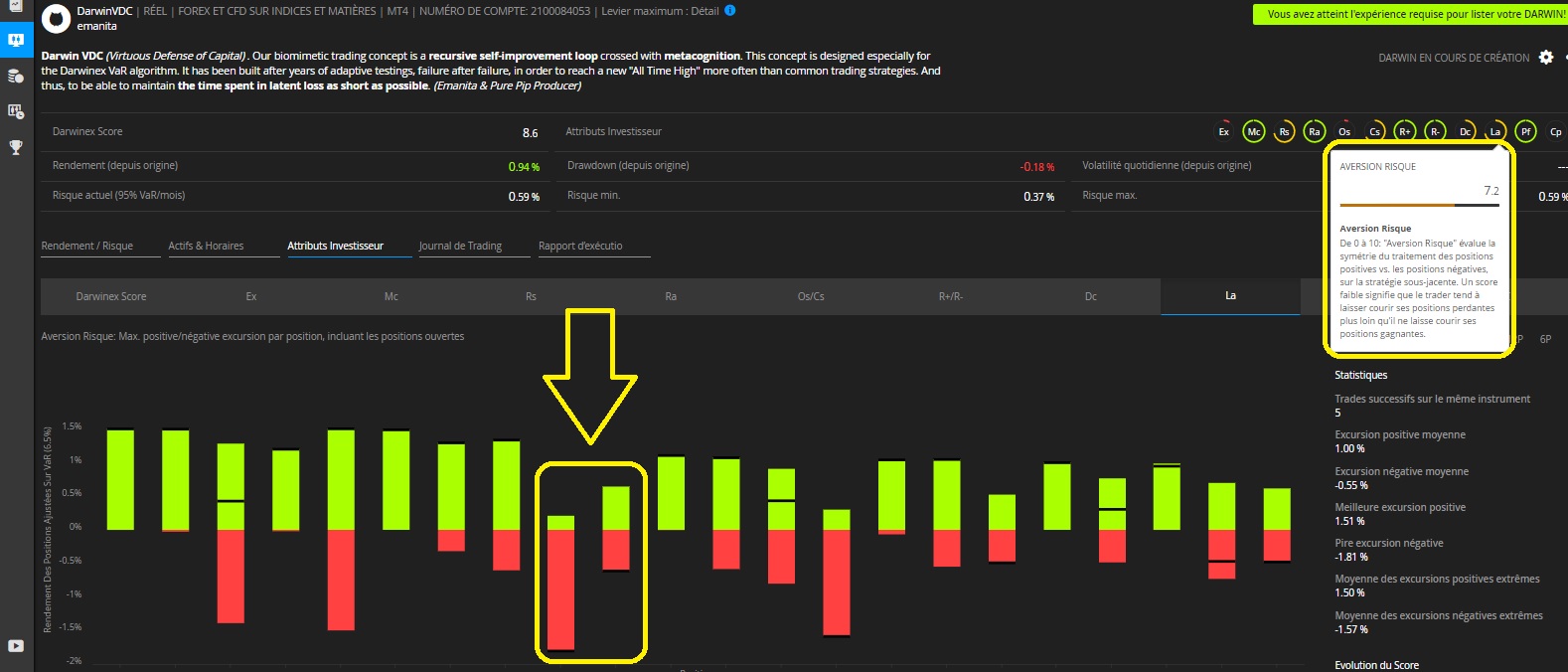The height and width of the screenshot is (672, 1568).
Task: Select the La sub-tab
Action: 1230,296
